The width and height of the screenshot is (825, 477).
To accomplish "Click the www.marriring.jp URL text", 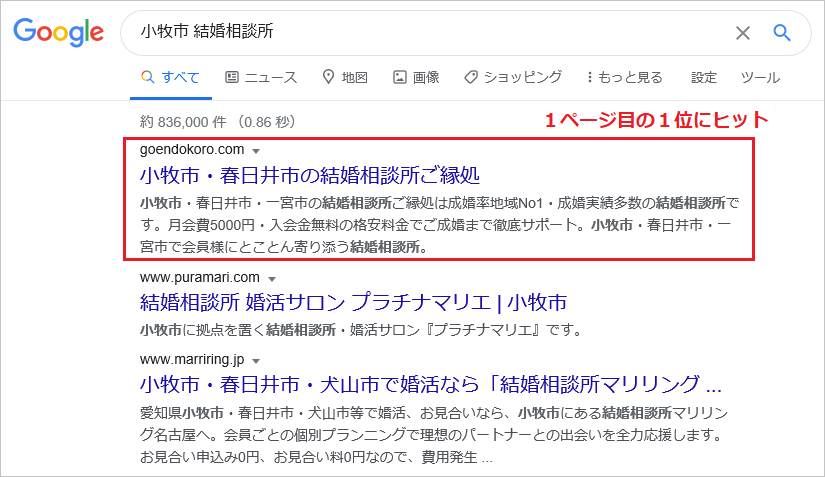I will (192, 359).
